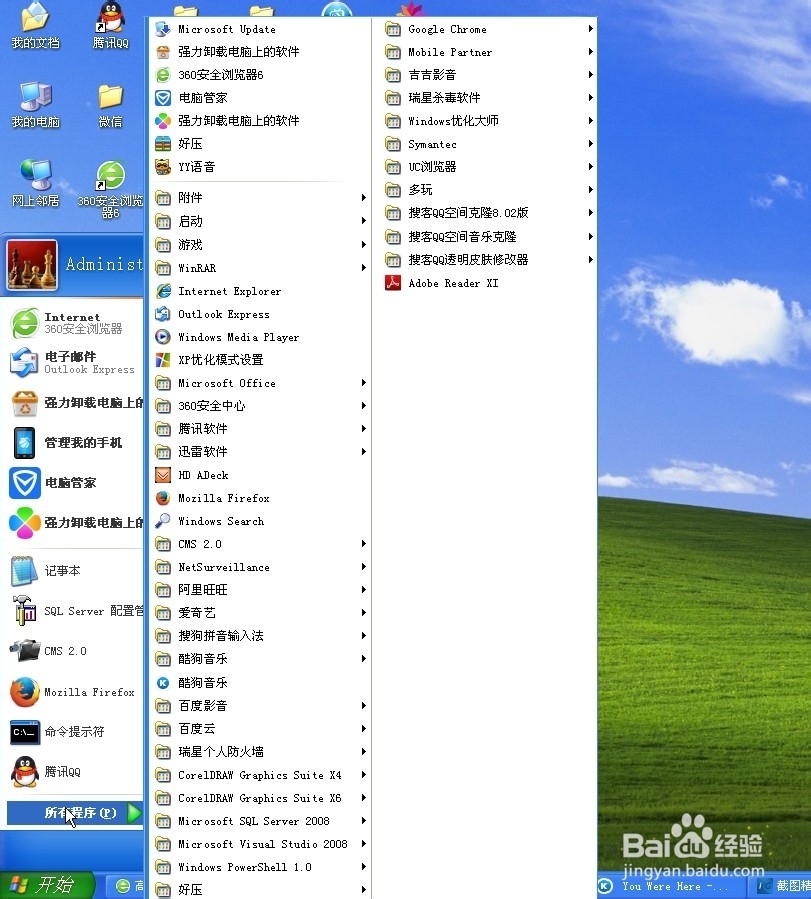
Task: Expand the 启动 folder
Action: (260, 221)
